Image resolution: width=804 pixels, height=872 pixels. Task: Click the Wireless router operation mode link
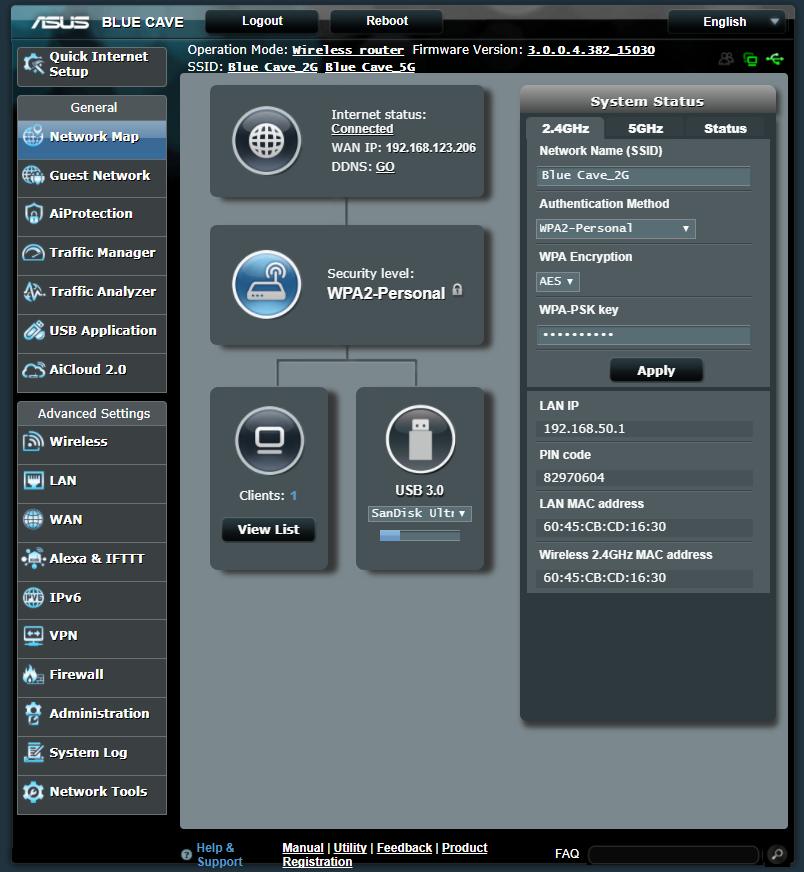(348, 50)
